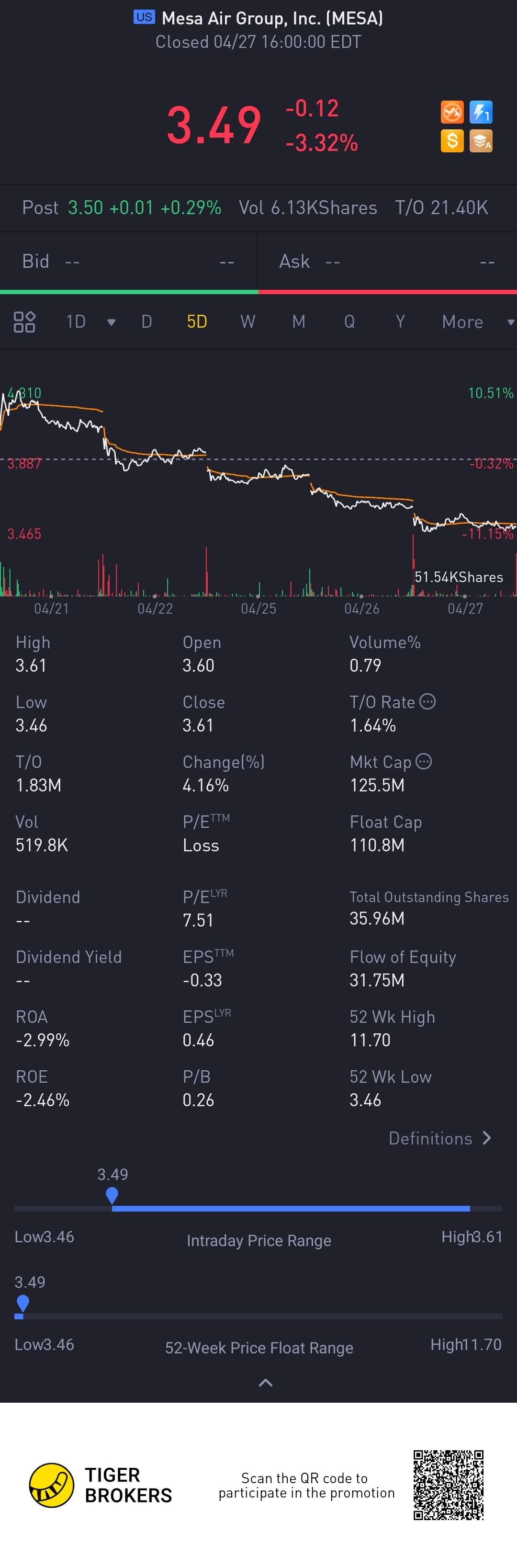Image resolution: width=517 pixels, height=1568 pixels.
Task: Tap the 52 Wk High 11.70 value
Action: [x=370, y=1040]
